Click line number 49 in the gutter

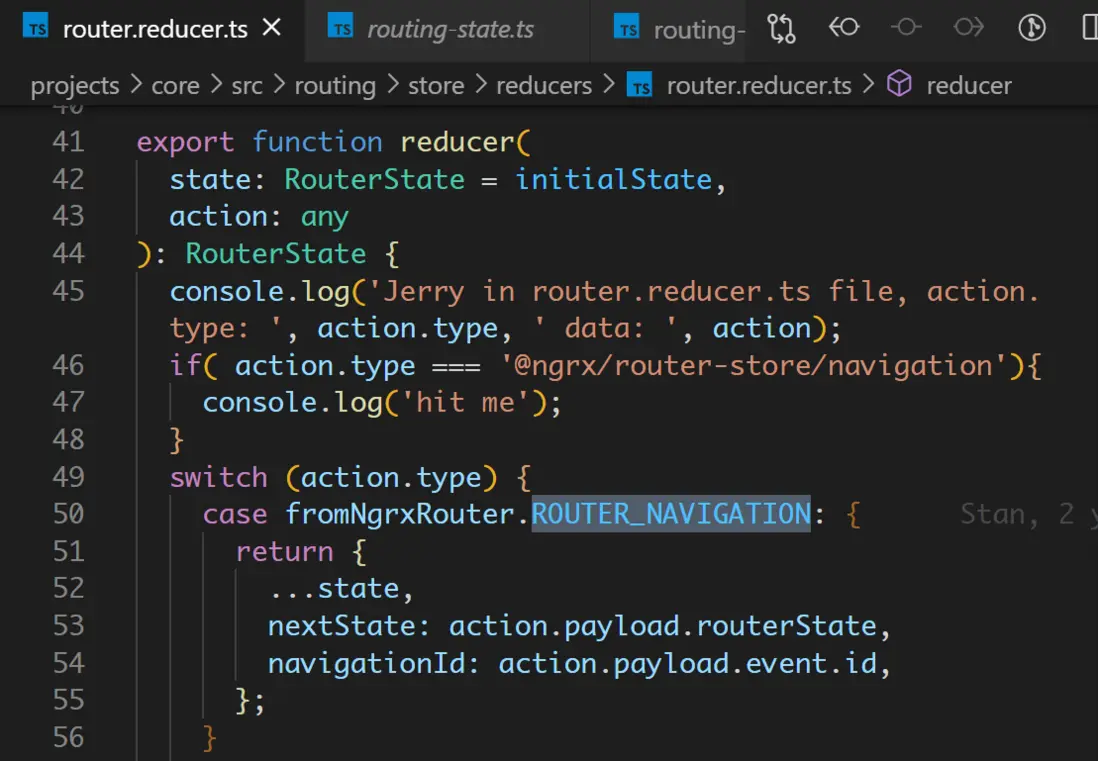tap(68, 477)
